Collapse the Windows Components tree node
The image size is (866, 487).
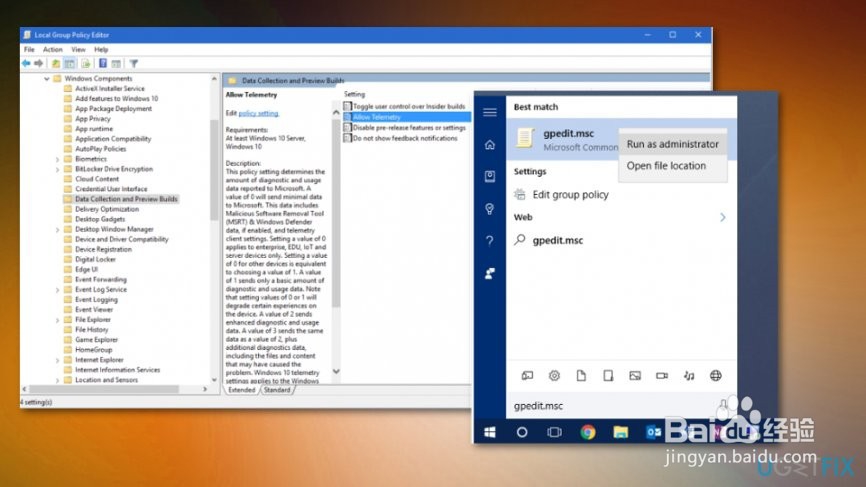click(47, 79)
